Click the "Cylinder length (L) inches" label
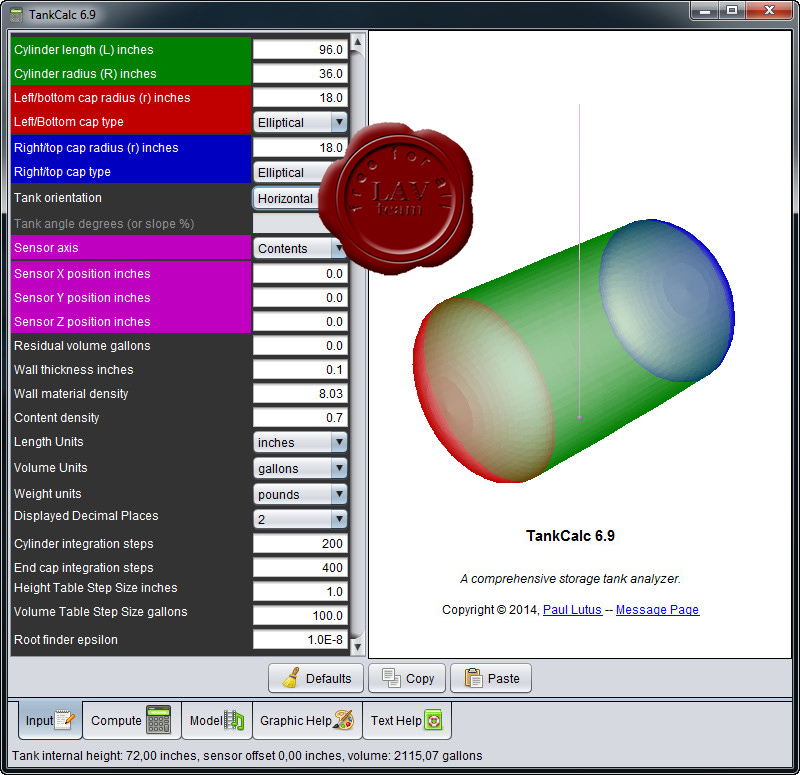 click(84, 49)
